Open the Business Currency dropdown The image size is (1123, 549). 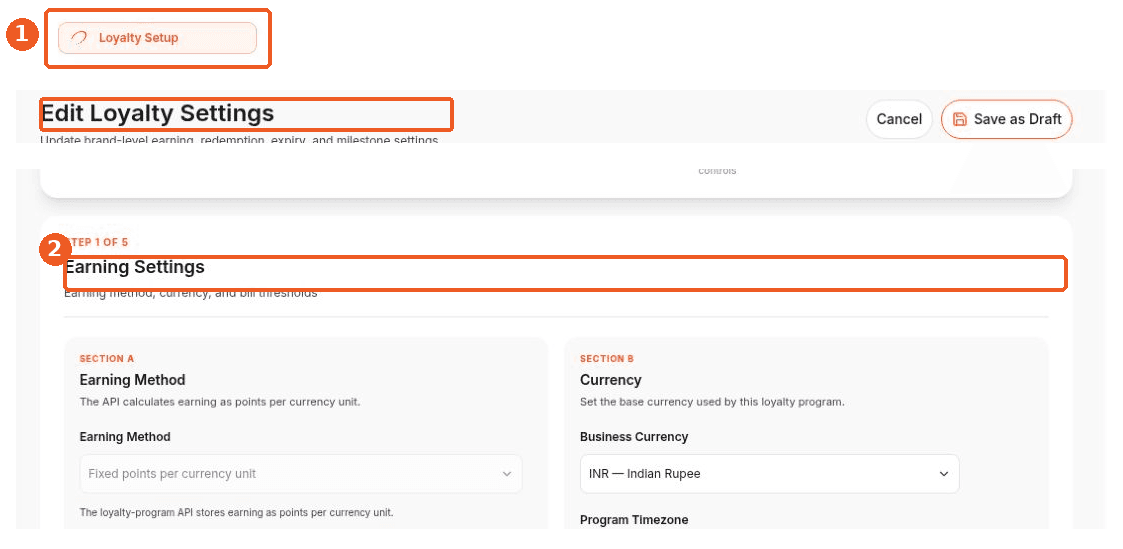[x=769, y=474]
